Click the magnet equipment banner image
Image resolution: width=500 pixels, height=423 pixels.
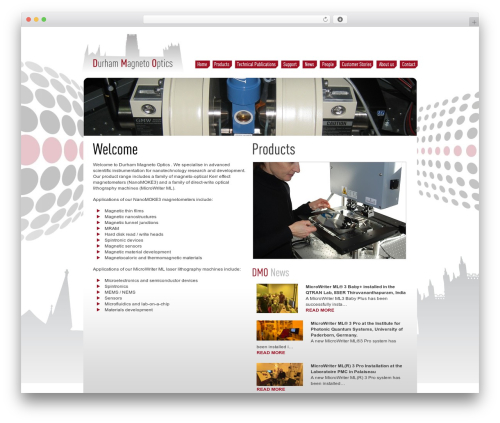[x=250, y=107]
